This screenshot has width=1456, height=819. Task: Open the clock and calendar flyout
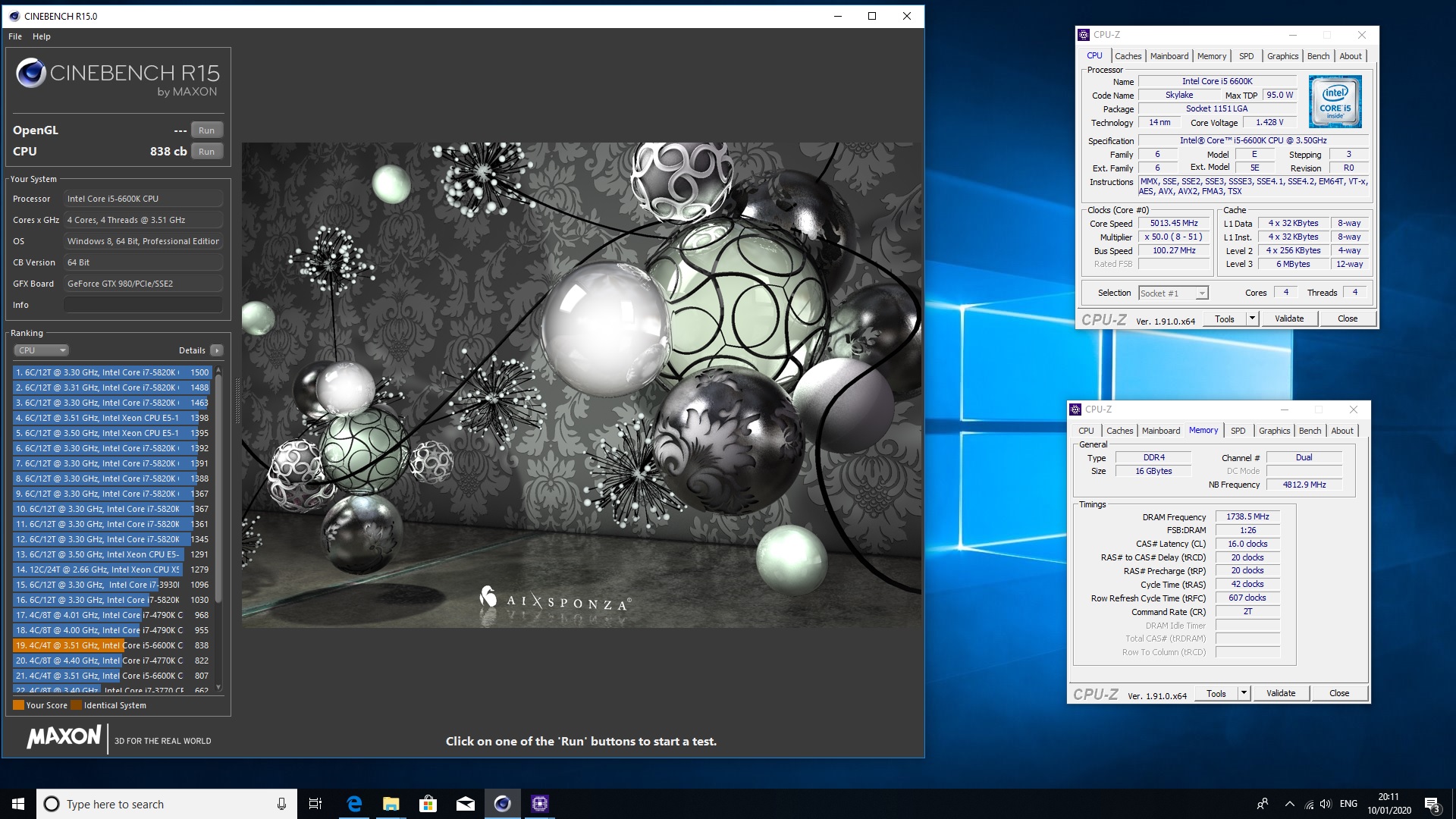click(x=1389, y=804)
